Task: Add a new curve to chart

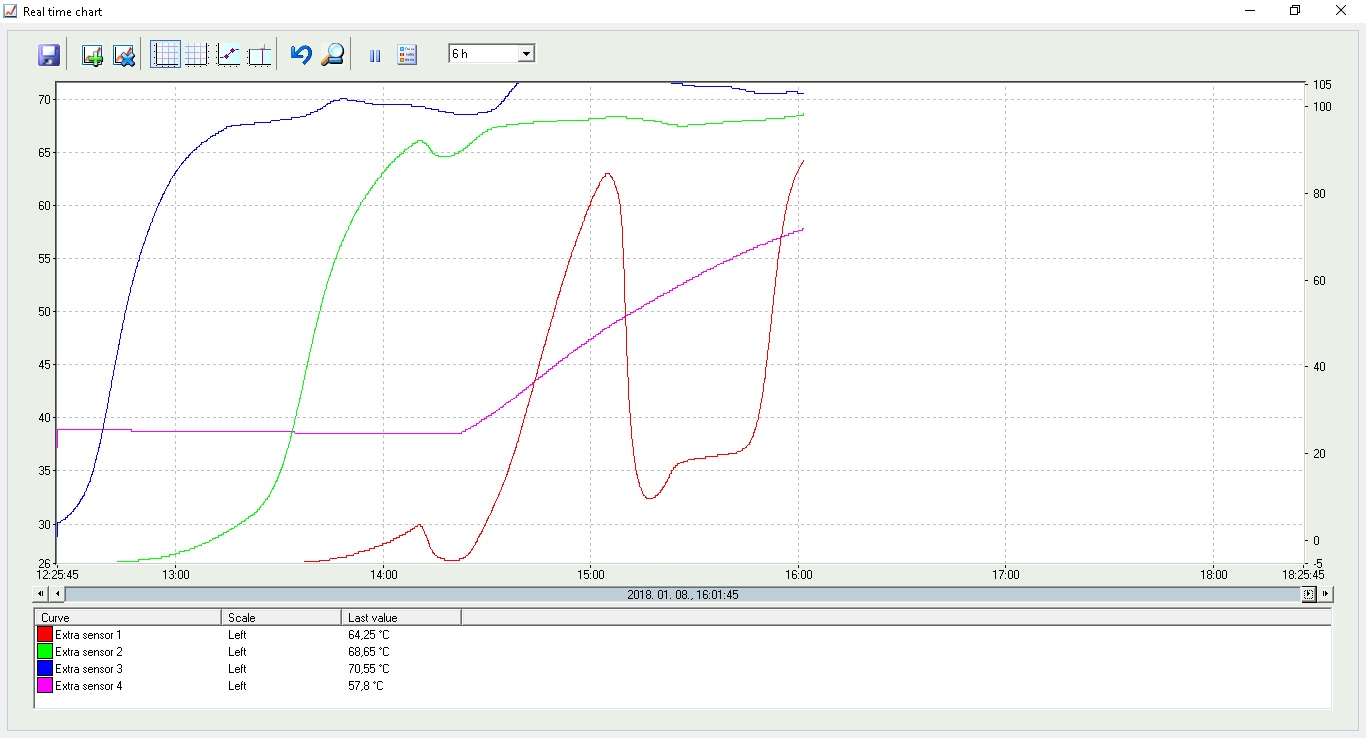Action: (x=92, y=55)
